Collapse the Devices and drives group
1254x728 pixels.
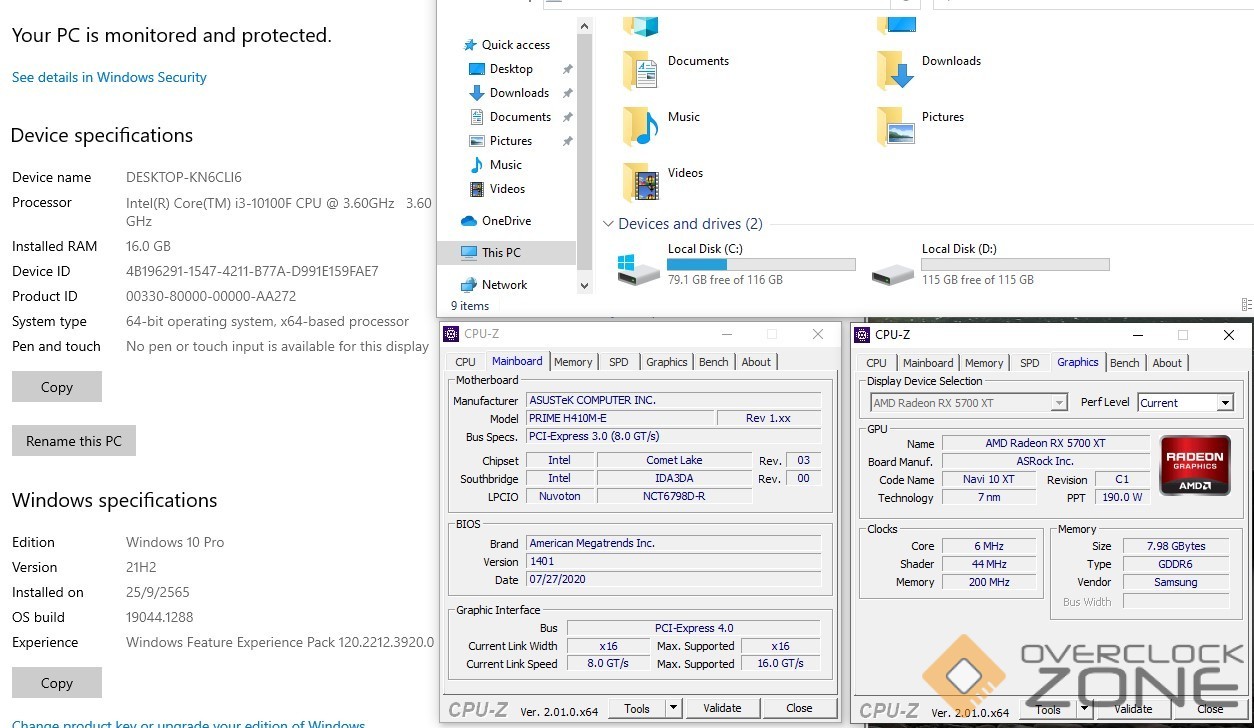(x=608, y=225)
